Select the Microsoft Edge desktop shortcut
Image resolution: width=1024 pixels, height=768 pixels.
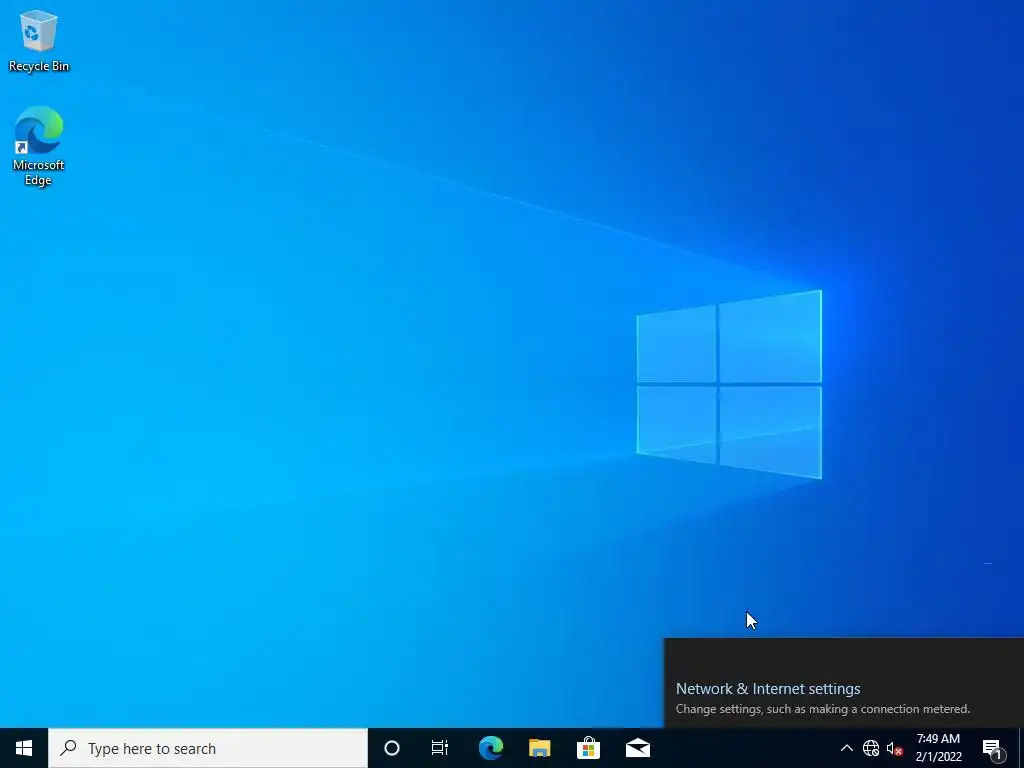[39, 146]
